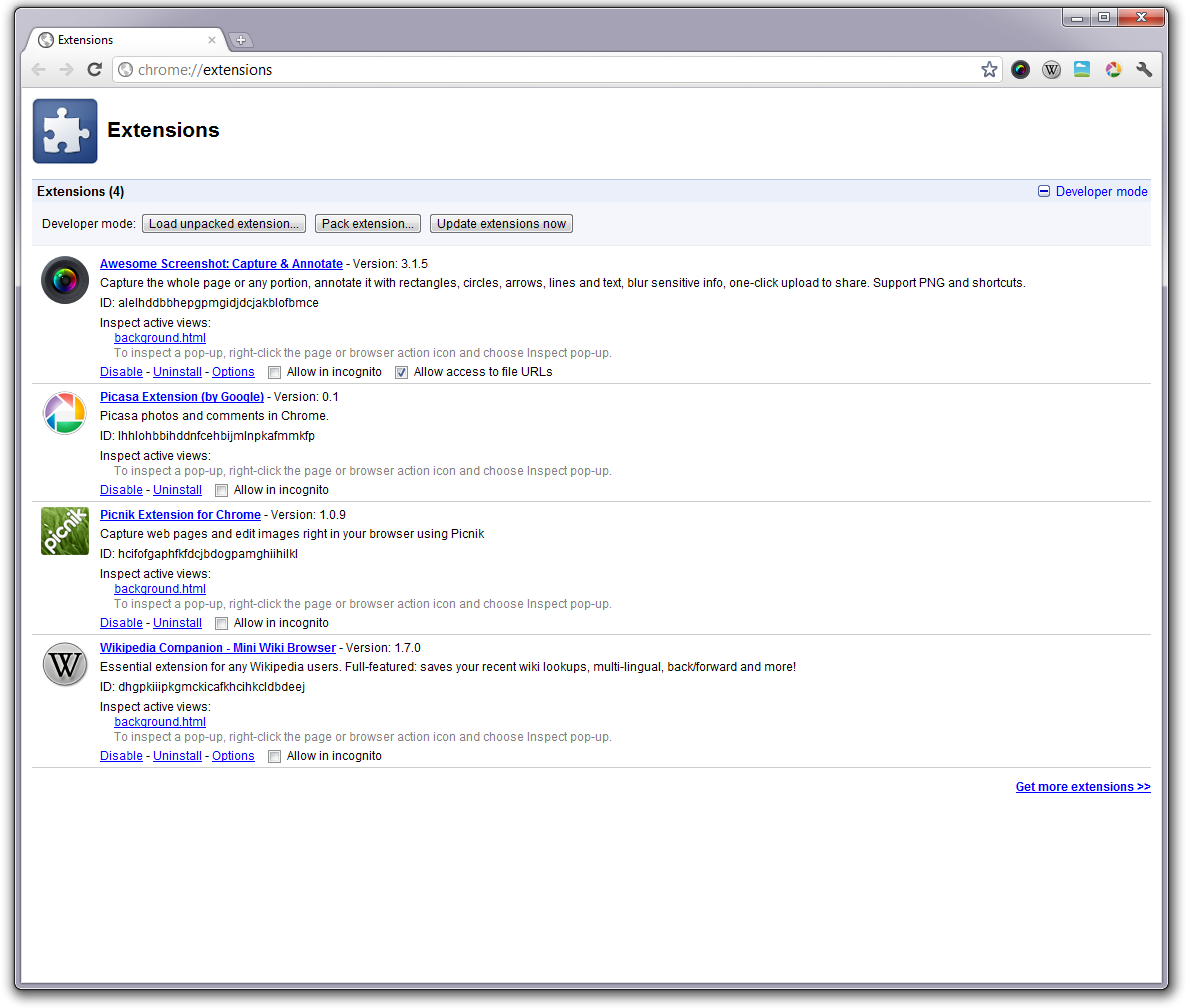Click inside the address bar
The image size is (1187, 1008).
click(x=400, y=69)
